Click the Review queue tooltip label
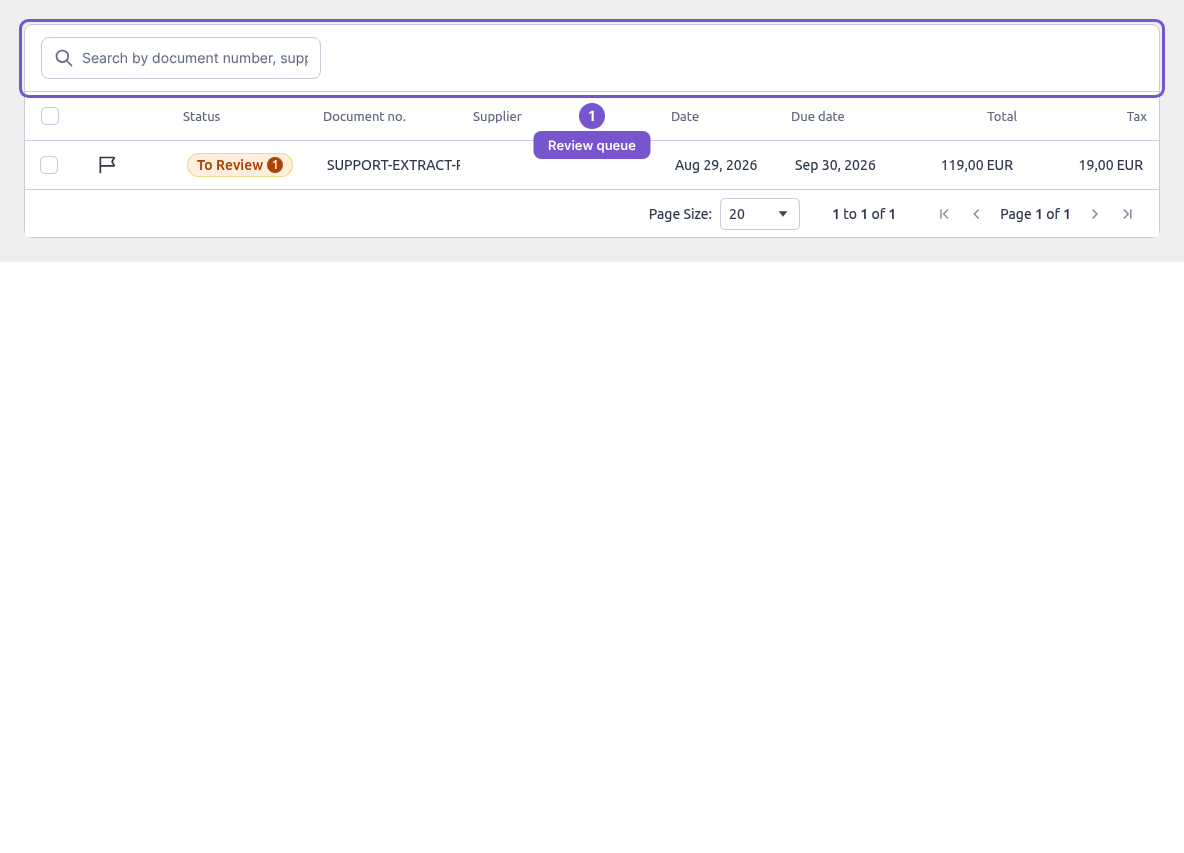This screenshot has height=853, width=1184. [x=592, y=145]
